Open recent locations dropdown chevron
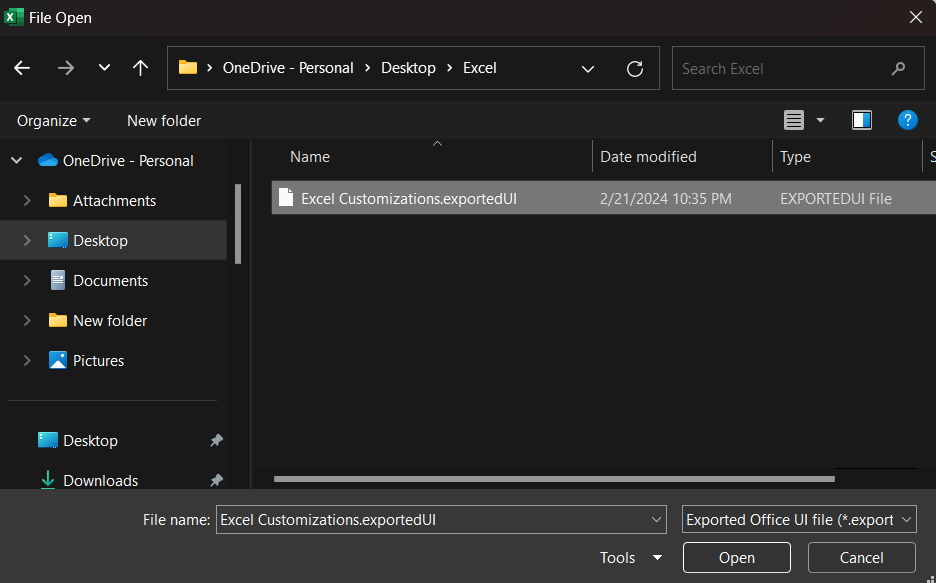 (x=104, y=68)
